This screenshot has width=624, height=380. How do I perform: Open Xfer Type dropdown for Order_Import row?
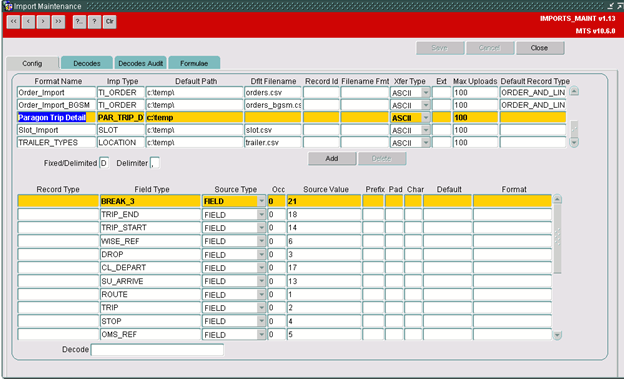click(426, 93)
